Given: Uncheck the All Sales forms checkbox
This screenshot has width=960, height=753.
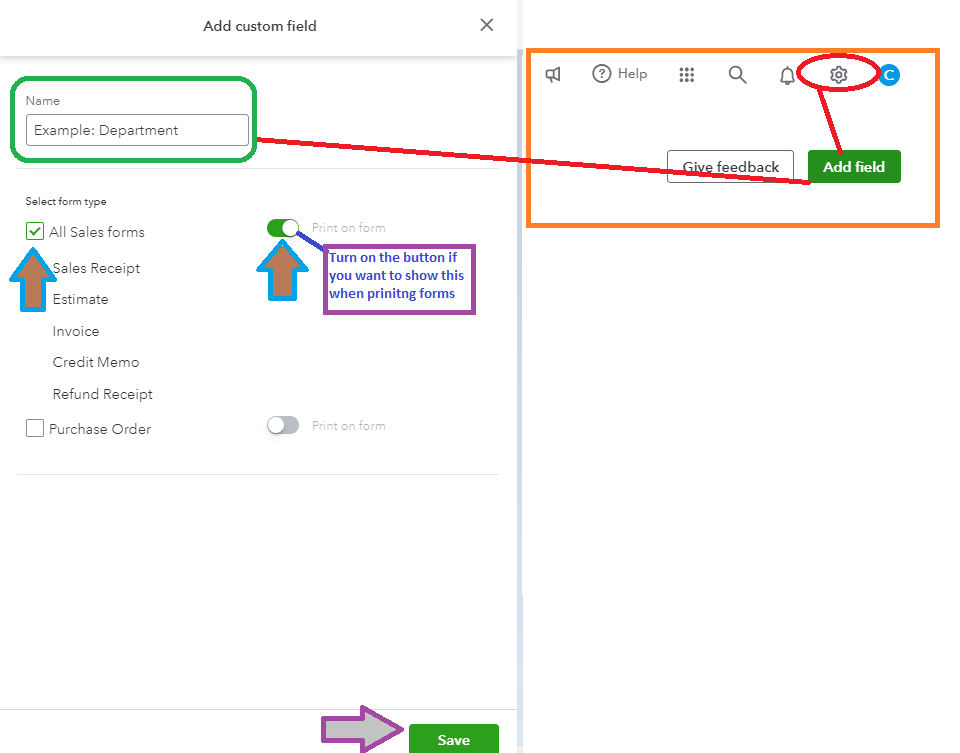Looking at the screenshot, I should (35, 231).
